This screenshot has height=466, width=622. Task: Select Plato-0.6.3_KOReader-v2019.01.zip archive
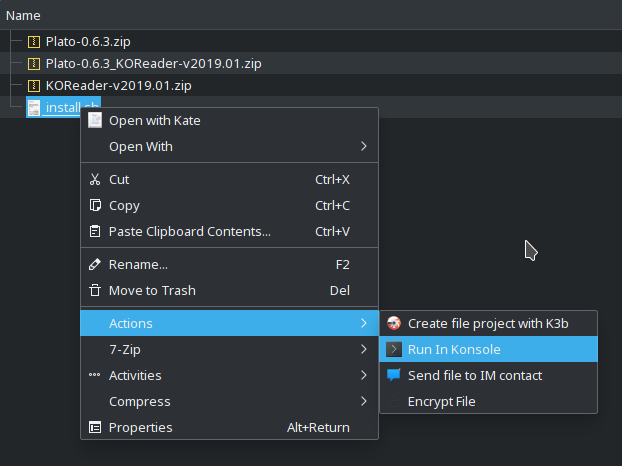click(153, 64)
